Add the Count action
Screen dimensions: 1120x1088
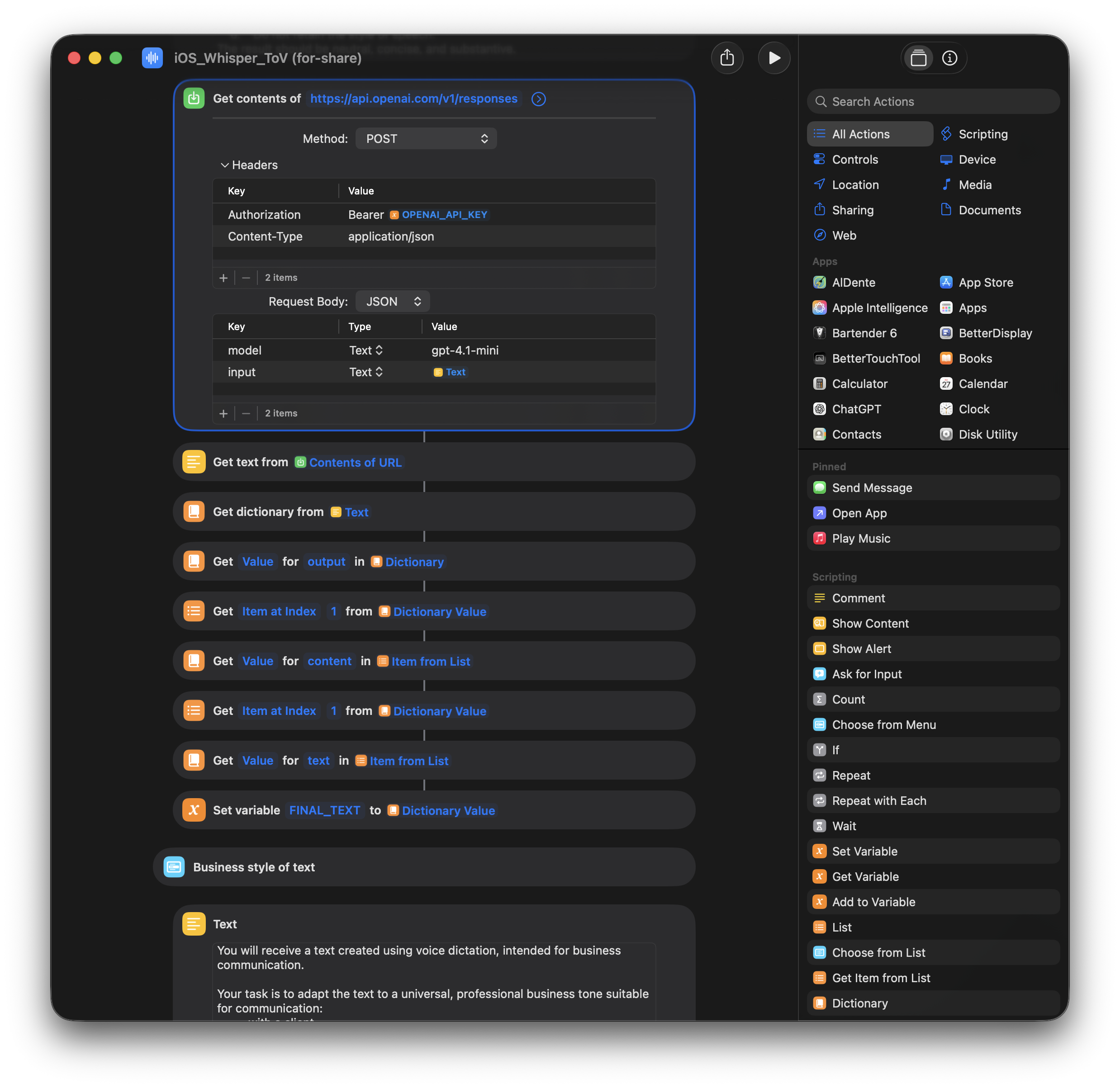pos(934,700)
